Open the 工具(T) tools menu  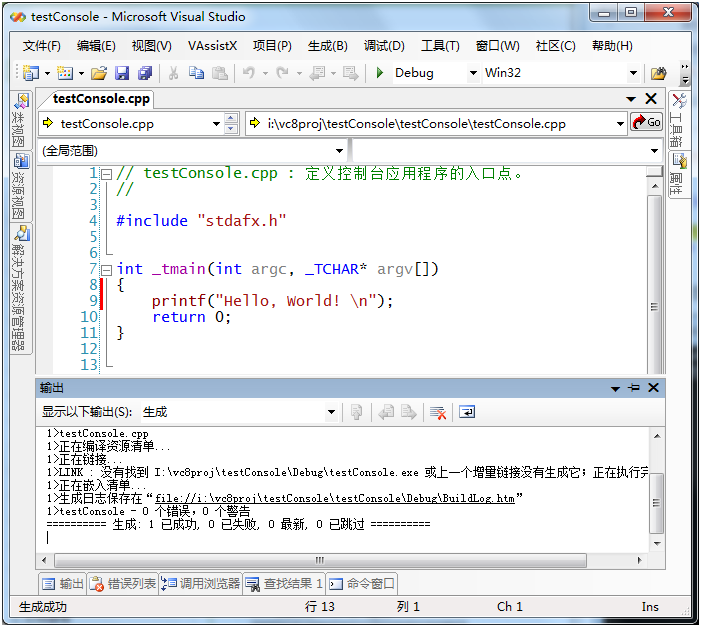[x=440, y=46]
